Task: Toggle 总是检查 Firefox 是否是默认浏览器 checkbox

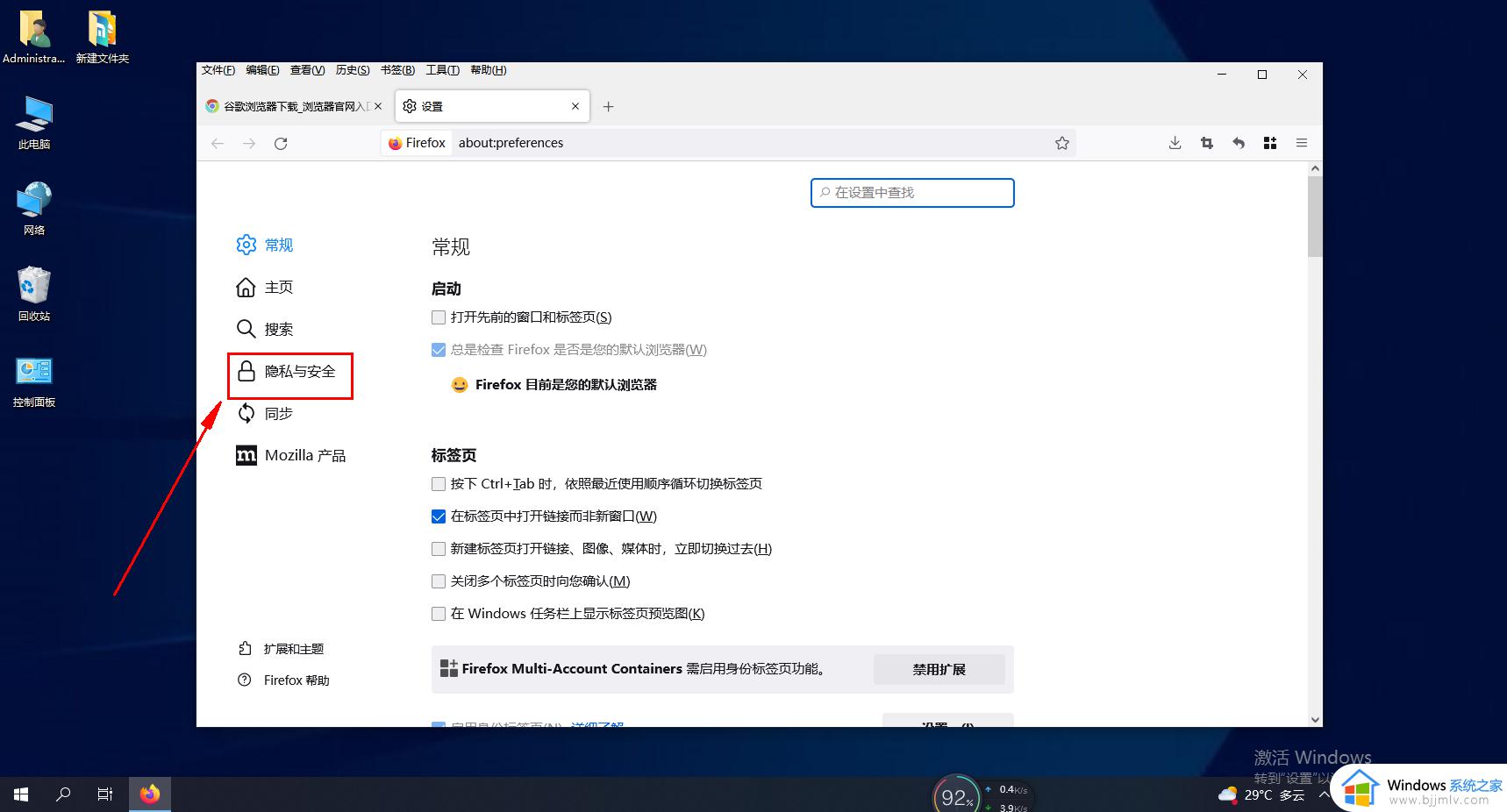Action: [x=439, y=350]
